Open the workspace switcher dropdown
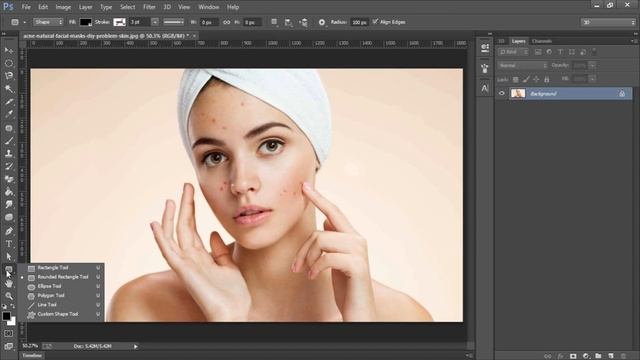The image size is (640, 360). click(x=608, y=22)
